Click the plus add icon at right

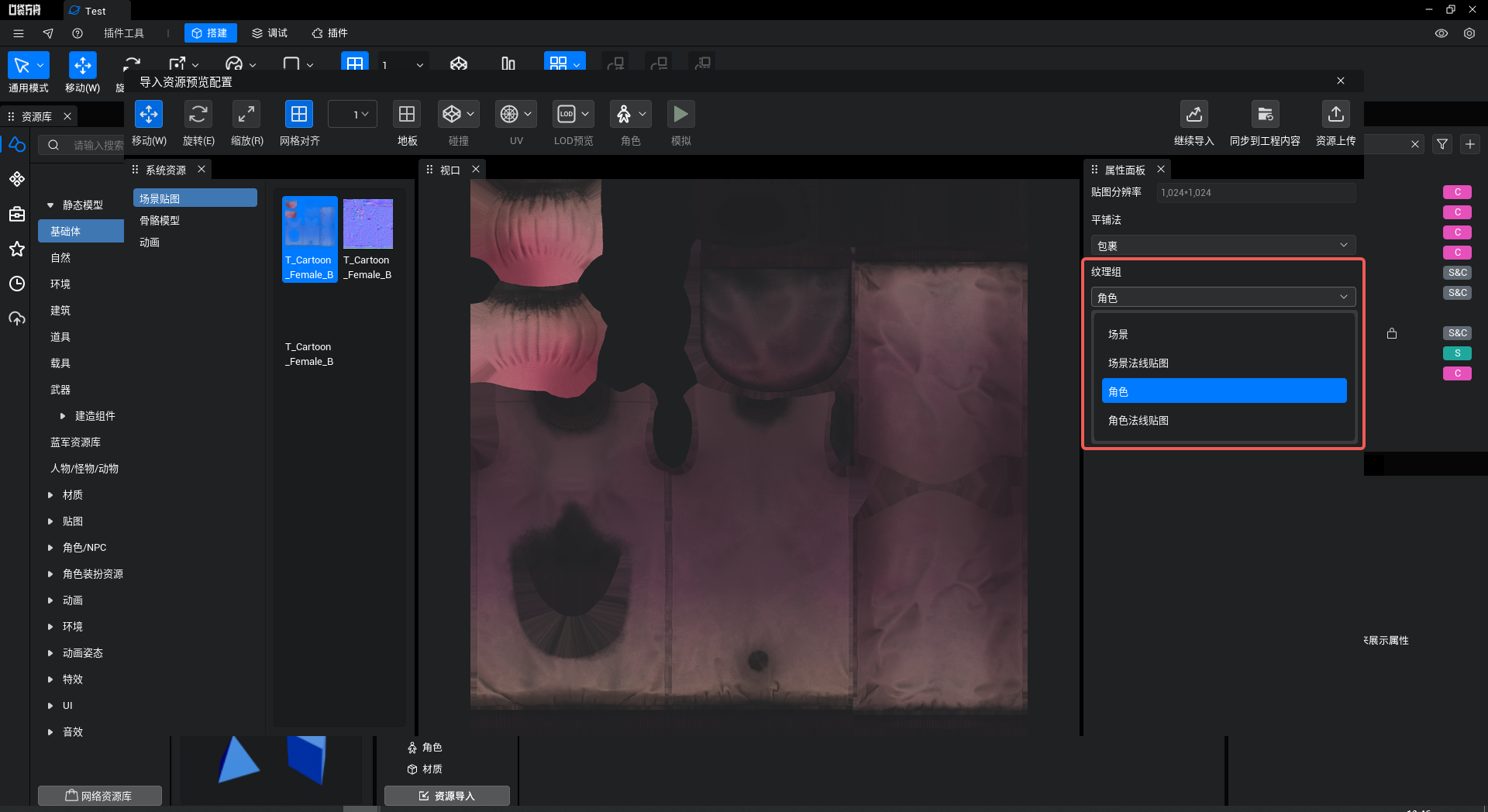pyautogui.click(x=1470, y=144)
